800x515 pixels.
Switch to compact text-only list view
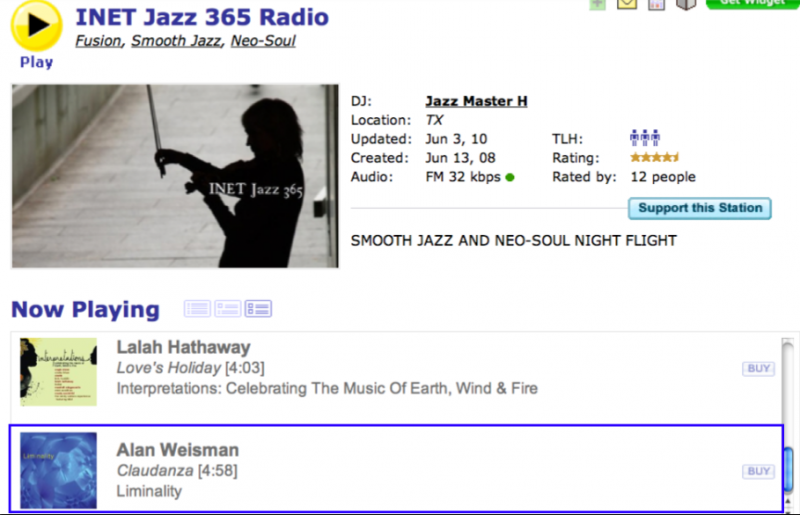(x=197, y=309)
